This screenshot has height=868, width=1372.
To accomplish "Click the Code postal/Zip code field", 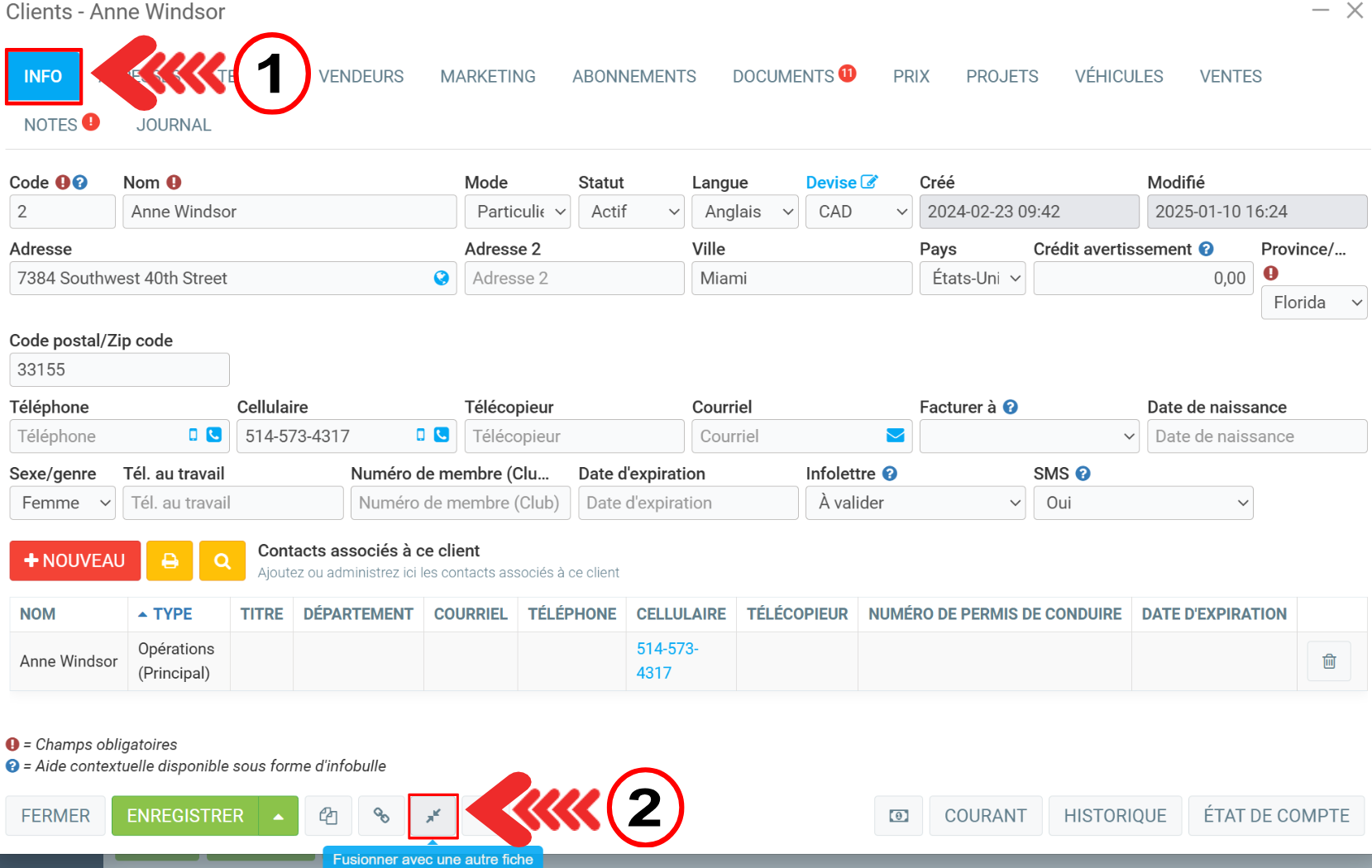I will tap(119, 370).
